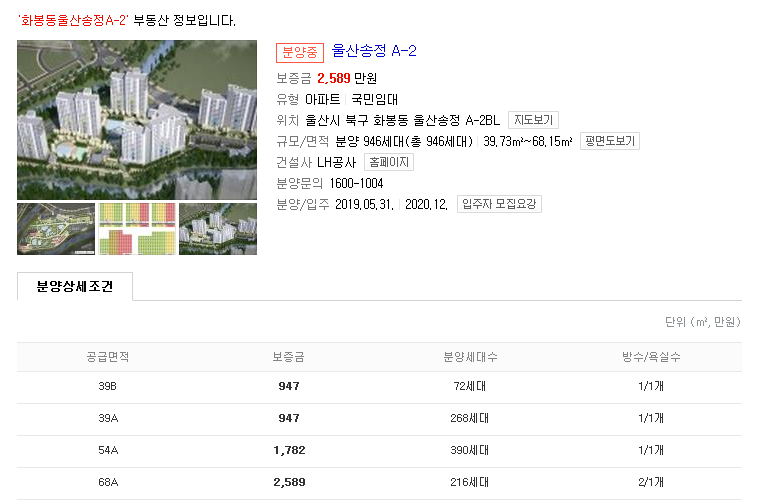
Task: Click the 1/1개 cell in 54A row
Action: click(x=651, y=450)
